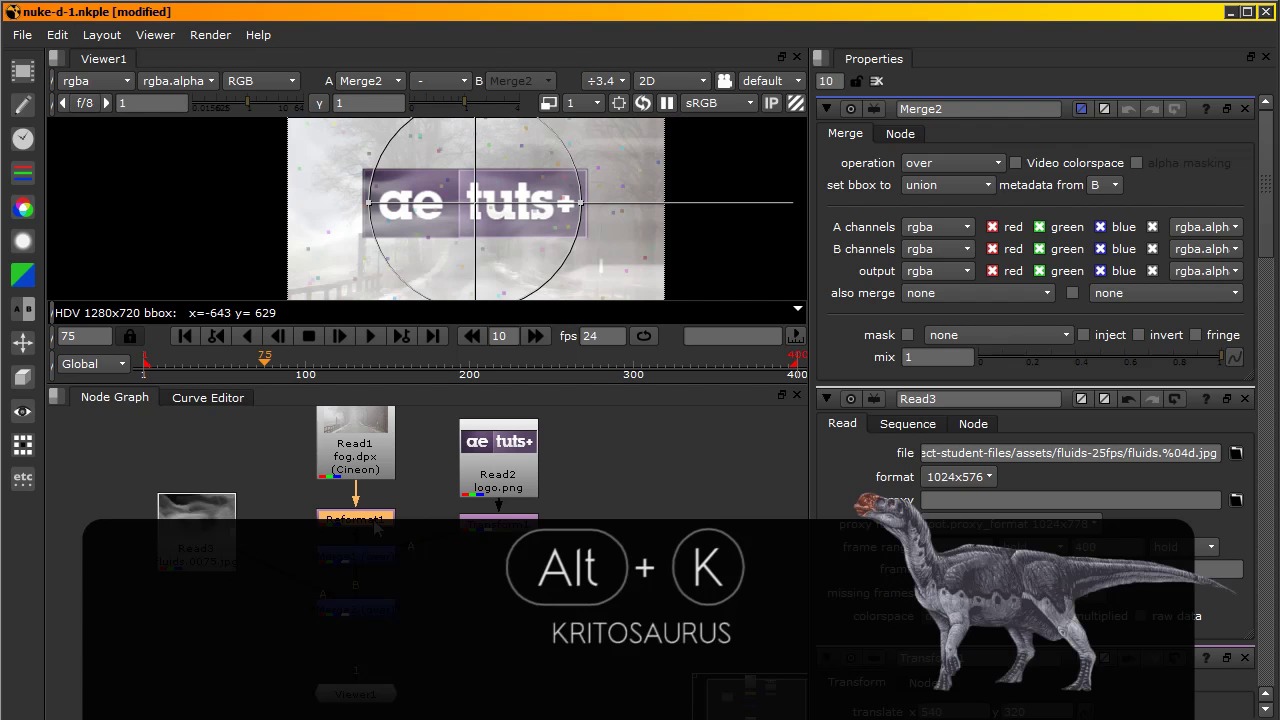Go to first frame button
Image resolution: width=1280 pixels, height=720 pixels.
pyautogui.click(x=185, y=337)
